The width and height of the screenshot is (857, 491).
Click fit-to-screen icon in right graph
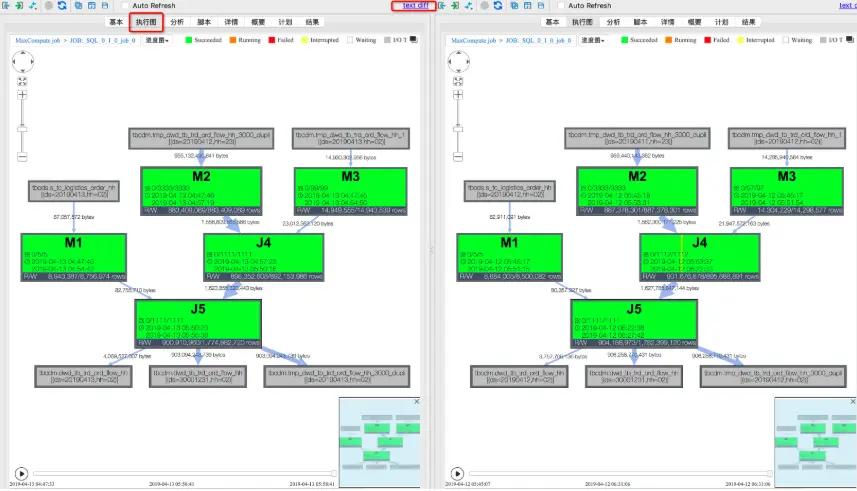458,81
